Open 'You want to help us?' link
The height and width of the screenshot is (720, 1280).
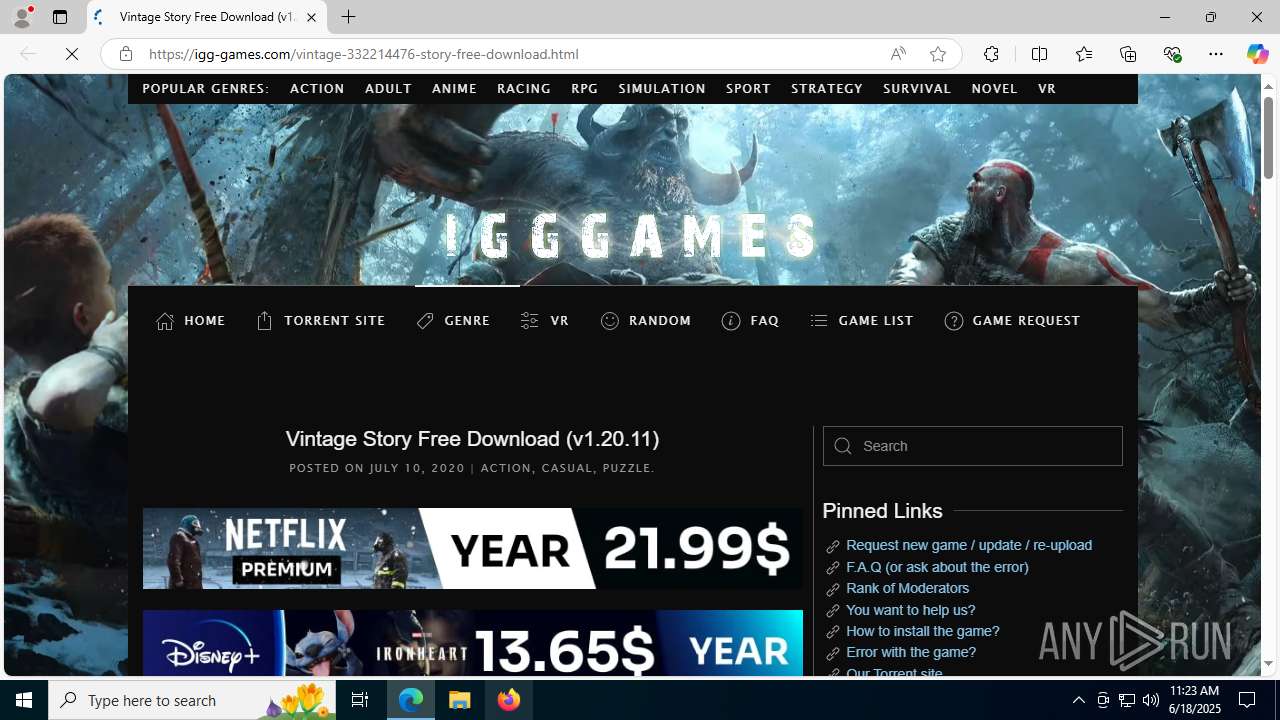pyautogui.click(x=910, y=610)
